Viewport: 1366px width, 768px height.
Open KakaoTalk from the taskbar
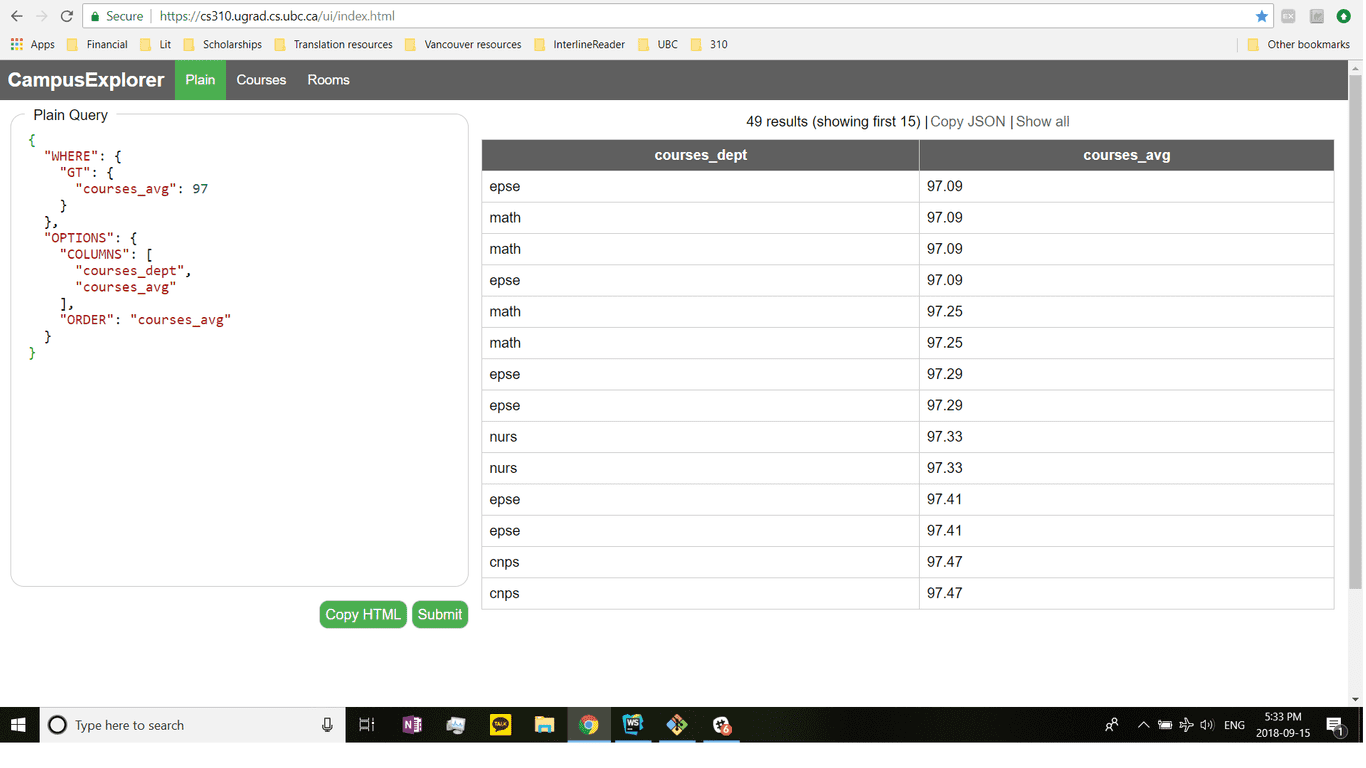tap(500, 725)
